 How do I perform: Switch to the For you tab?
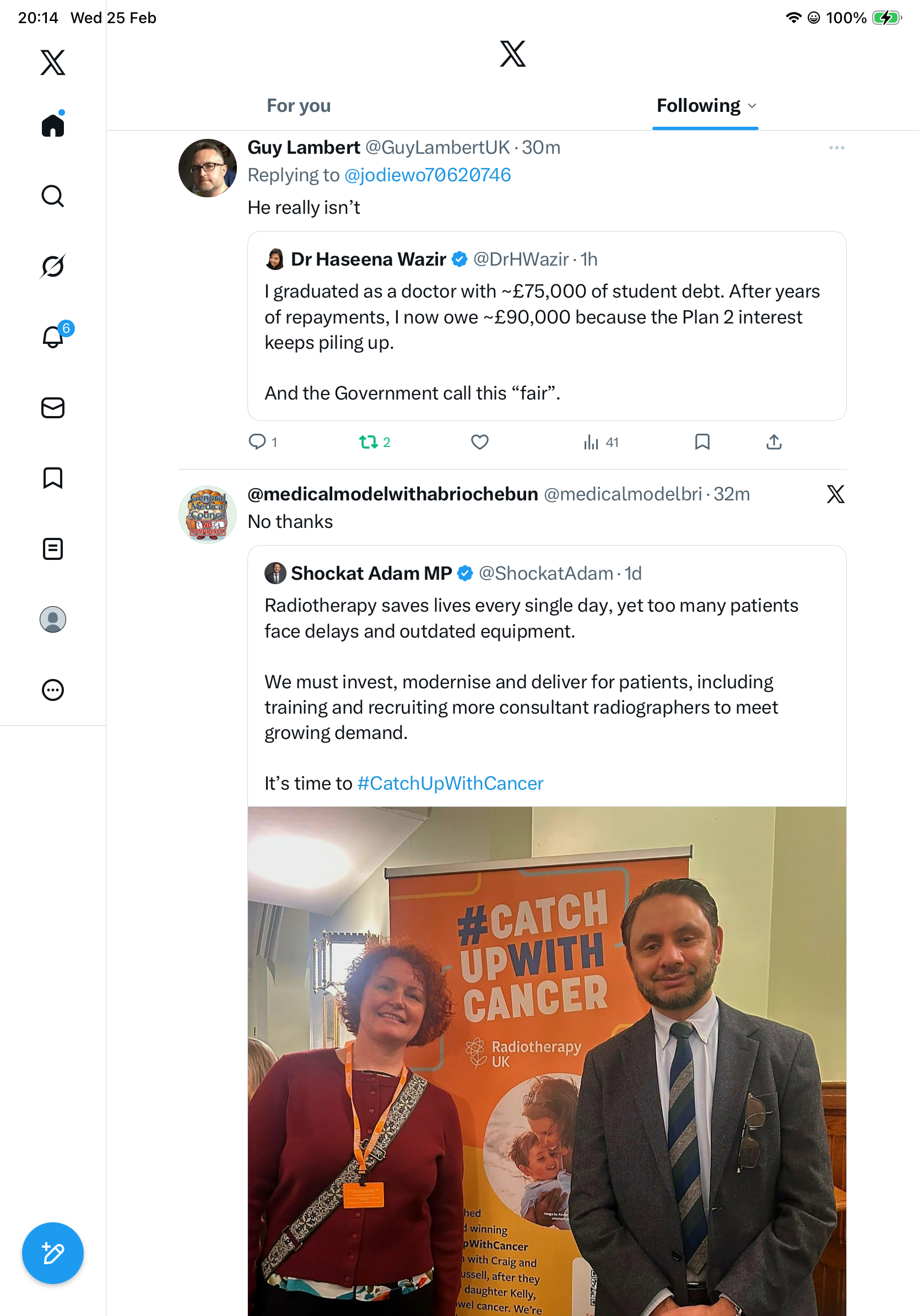point(299,106)
